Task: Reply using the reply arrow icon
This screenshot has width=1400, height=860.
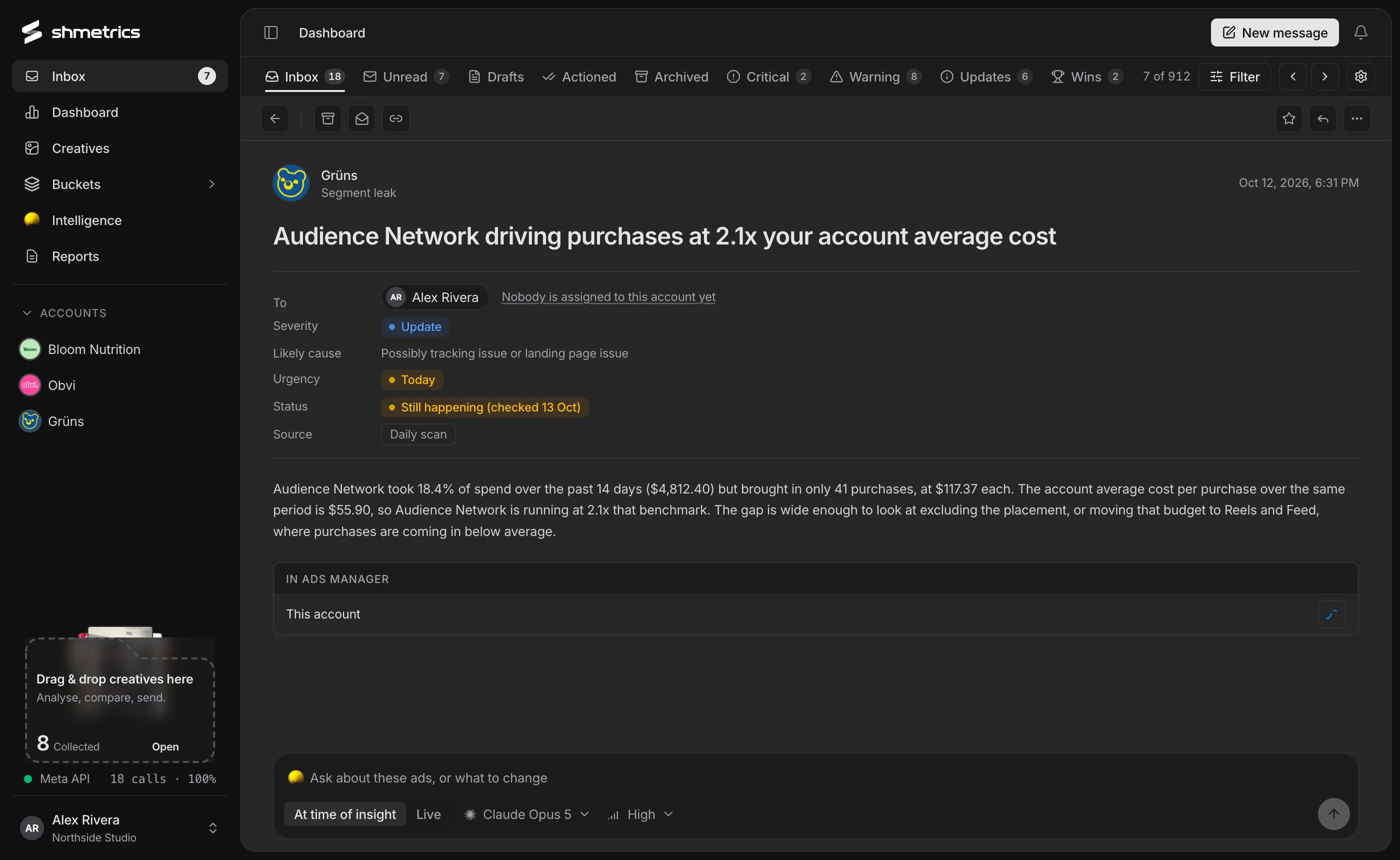Action: click(x=1323, y=118)
